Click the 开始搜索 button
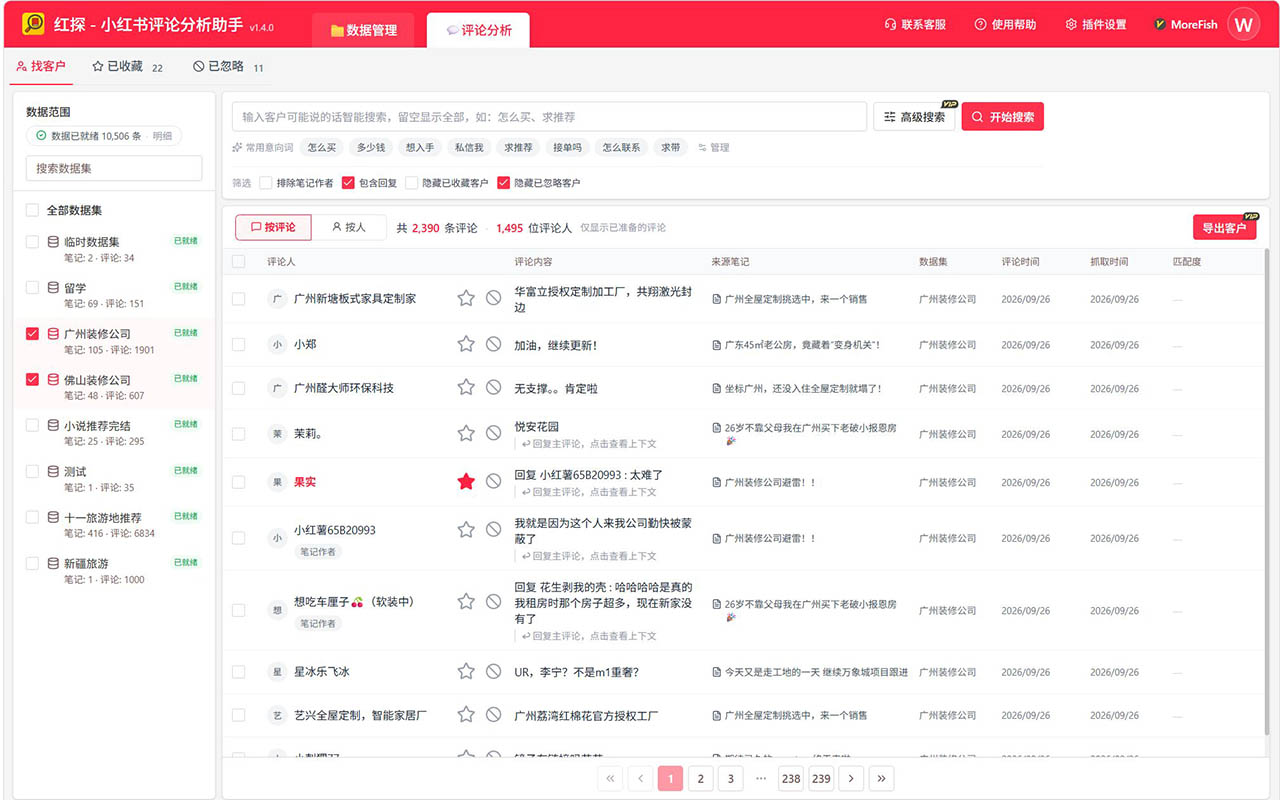This screenshot has width=1280, height=800. 1003,117
